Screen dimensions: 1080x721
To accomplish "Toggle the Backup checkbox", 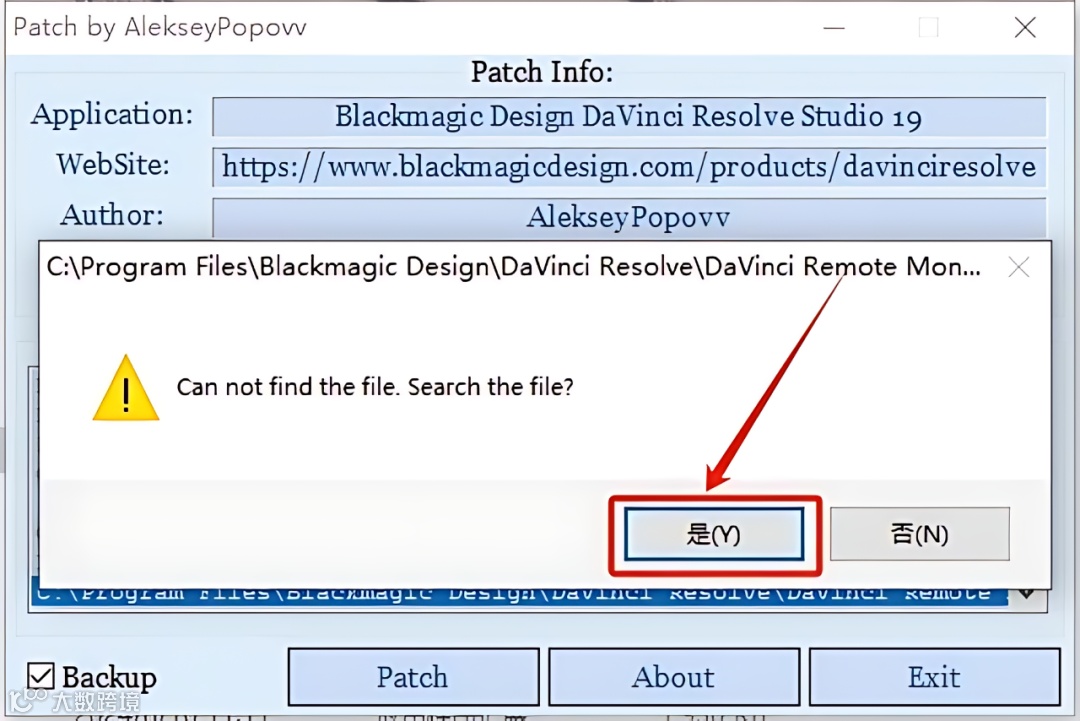I will (x=41, y=676).
